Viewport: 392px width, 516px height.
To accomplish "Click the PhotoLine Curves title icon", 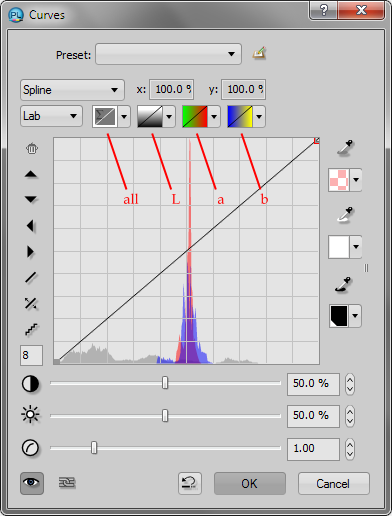I will 16,15.
